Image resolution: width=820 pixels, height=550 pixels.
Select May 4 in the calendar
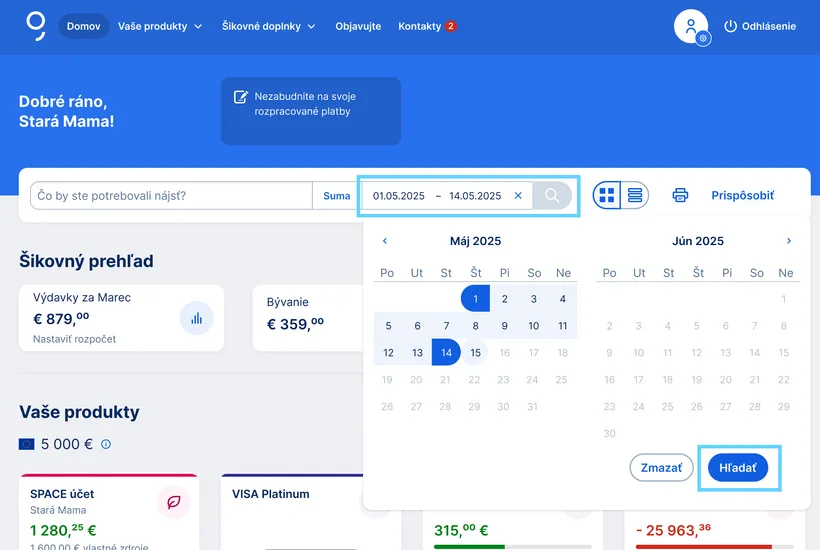pos(563,299)
